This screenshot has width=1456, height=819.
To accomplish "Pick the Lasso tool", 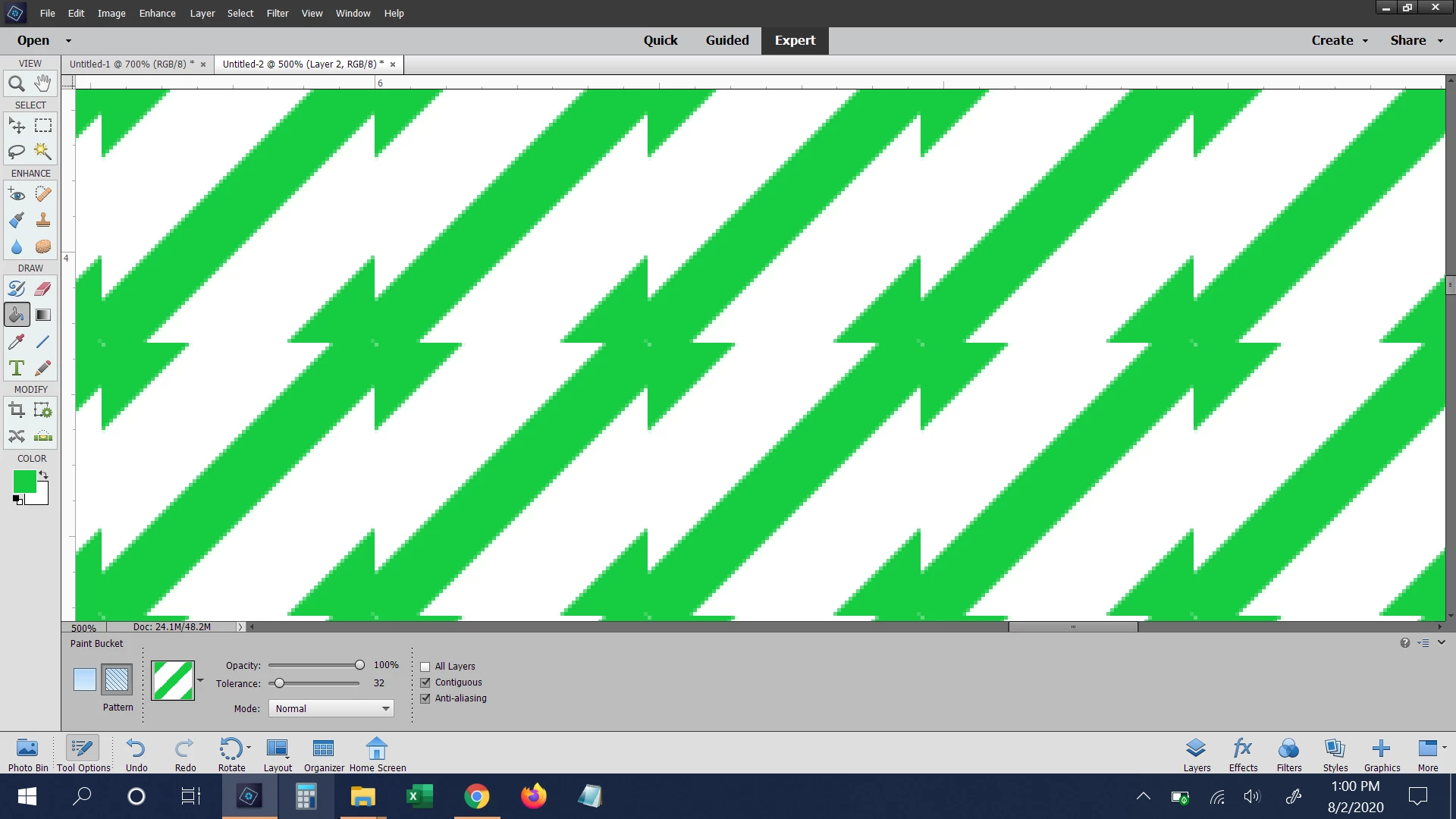I will (x=16, y=152).
